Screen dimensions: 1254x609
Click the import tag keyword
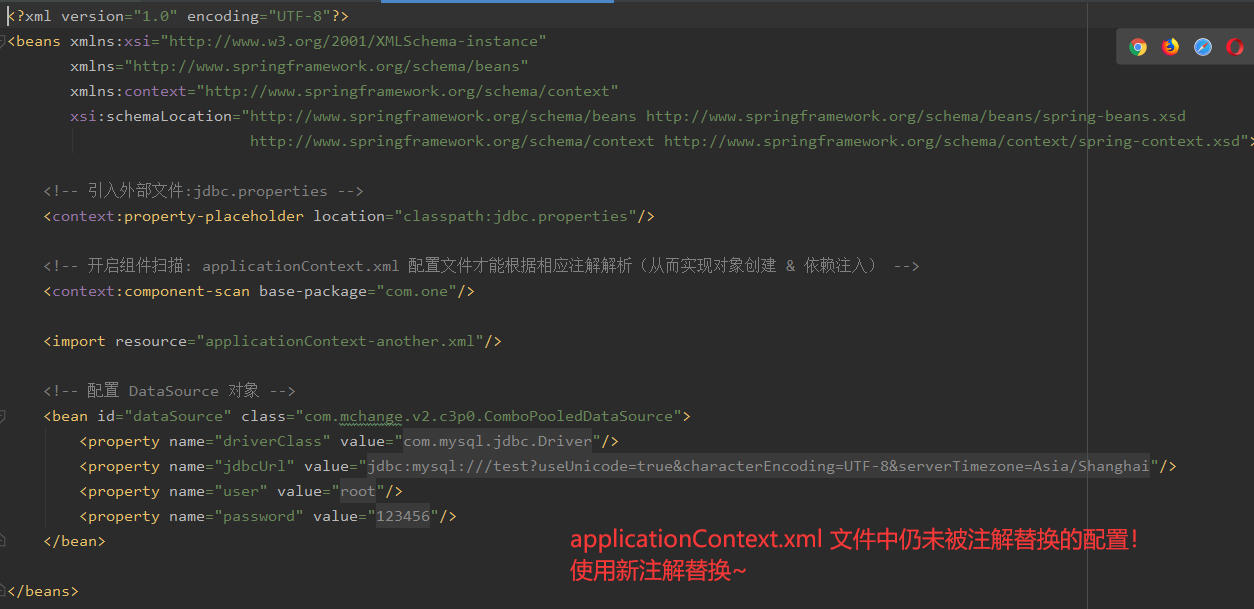(79, 341)
